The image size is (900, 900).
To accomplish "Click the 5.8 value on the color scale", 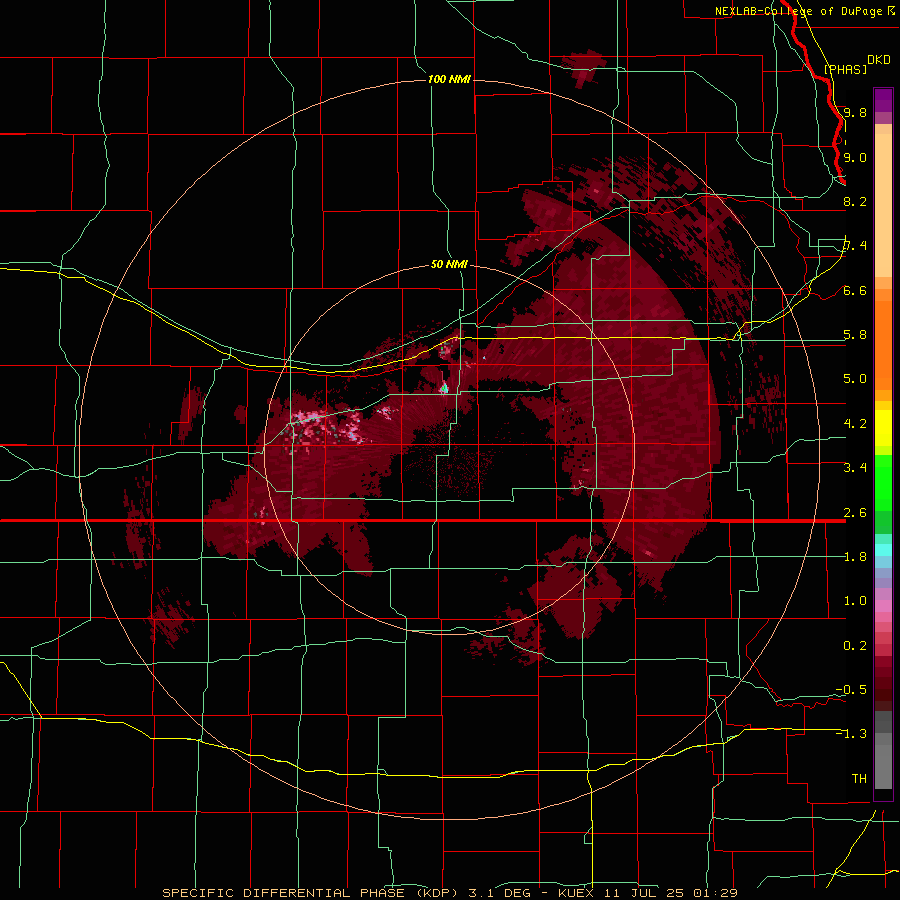I will tap(855, 335).
